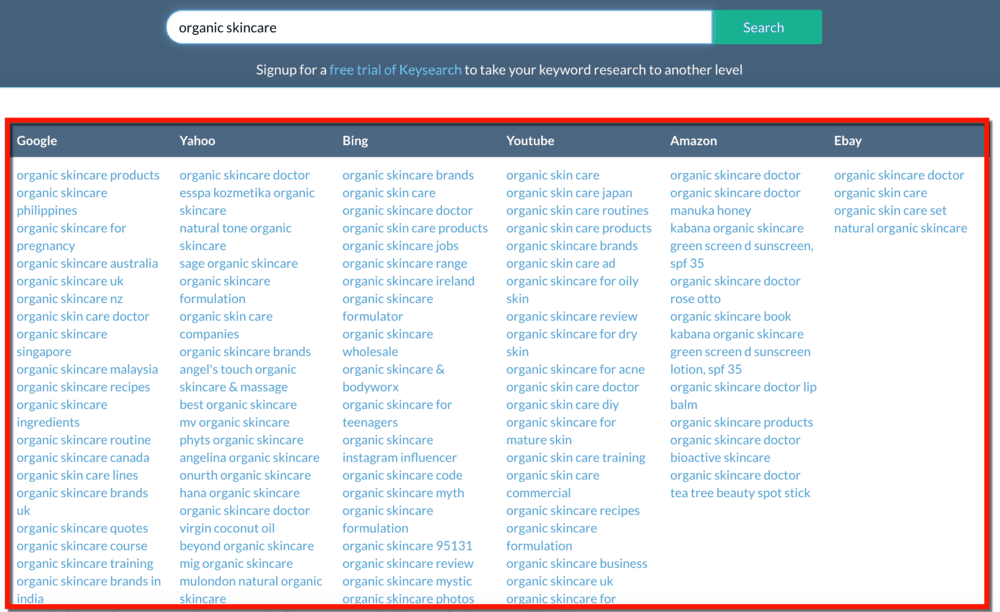This screenshot has width=1000, height=612.
Task: Select the Google column header
Action: [37, 140]
